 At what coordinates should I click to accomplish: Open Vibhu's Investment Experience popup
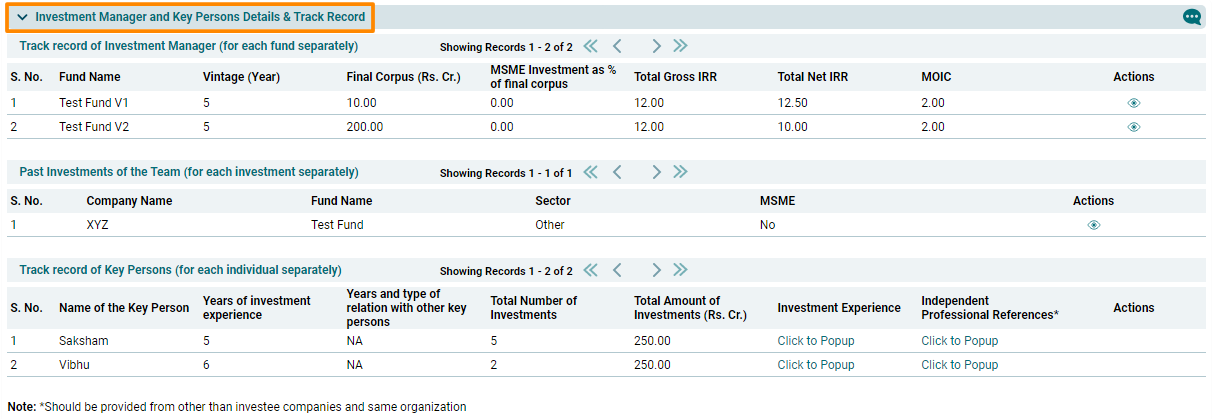[815, 365]
